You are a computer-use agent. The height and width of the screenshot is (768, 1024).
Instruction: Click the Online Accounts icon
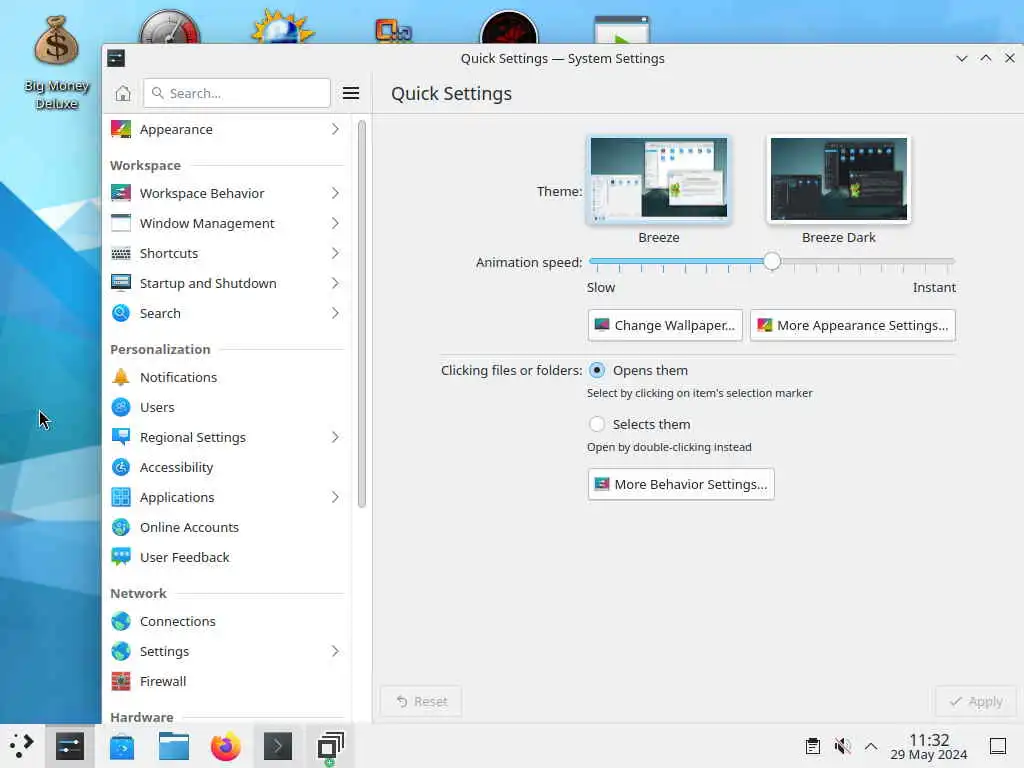point(121,528)
